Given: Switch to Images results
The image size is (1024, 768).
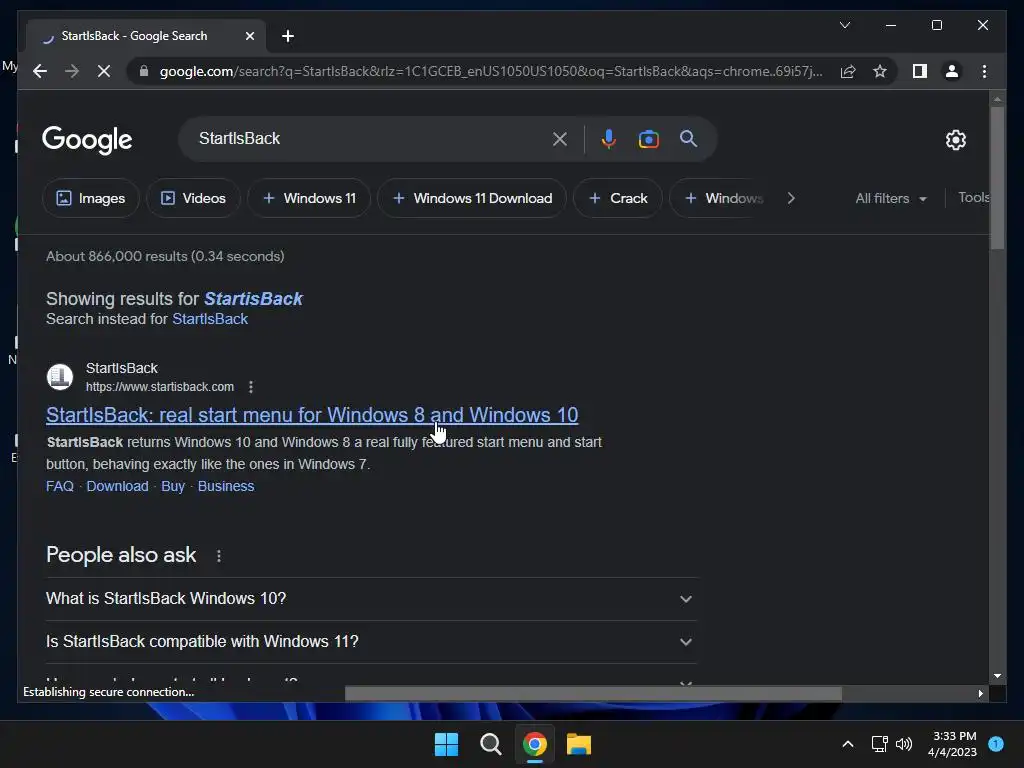Looking at the screenshot, I should coord(91,198).
